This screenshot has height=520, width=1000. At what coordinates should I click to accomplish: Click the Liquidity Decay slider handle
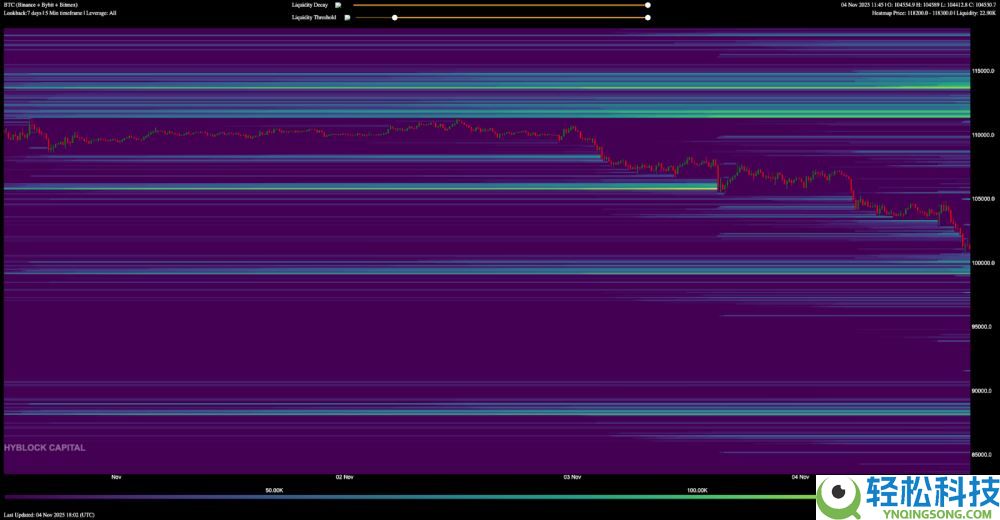[x=647, y=5]
